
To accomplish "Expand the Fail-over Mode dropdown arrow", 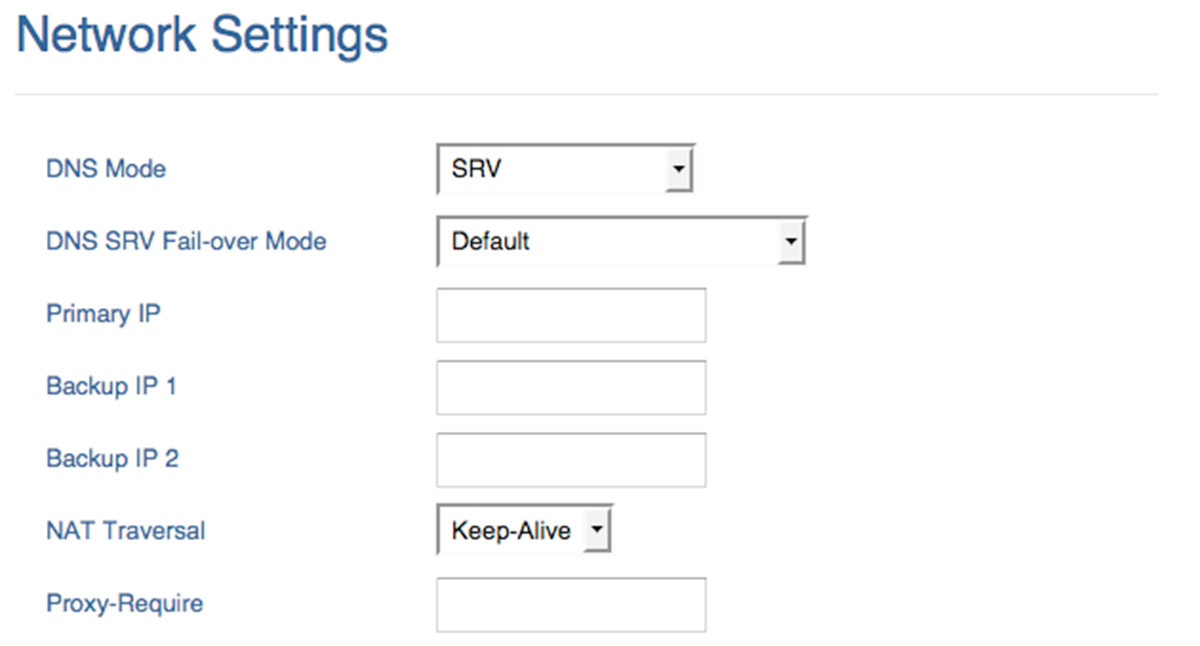I will [791, 242].
